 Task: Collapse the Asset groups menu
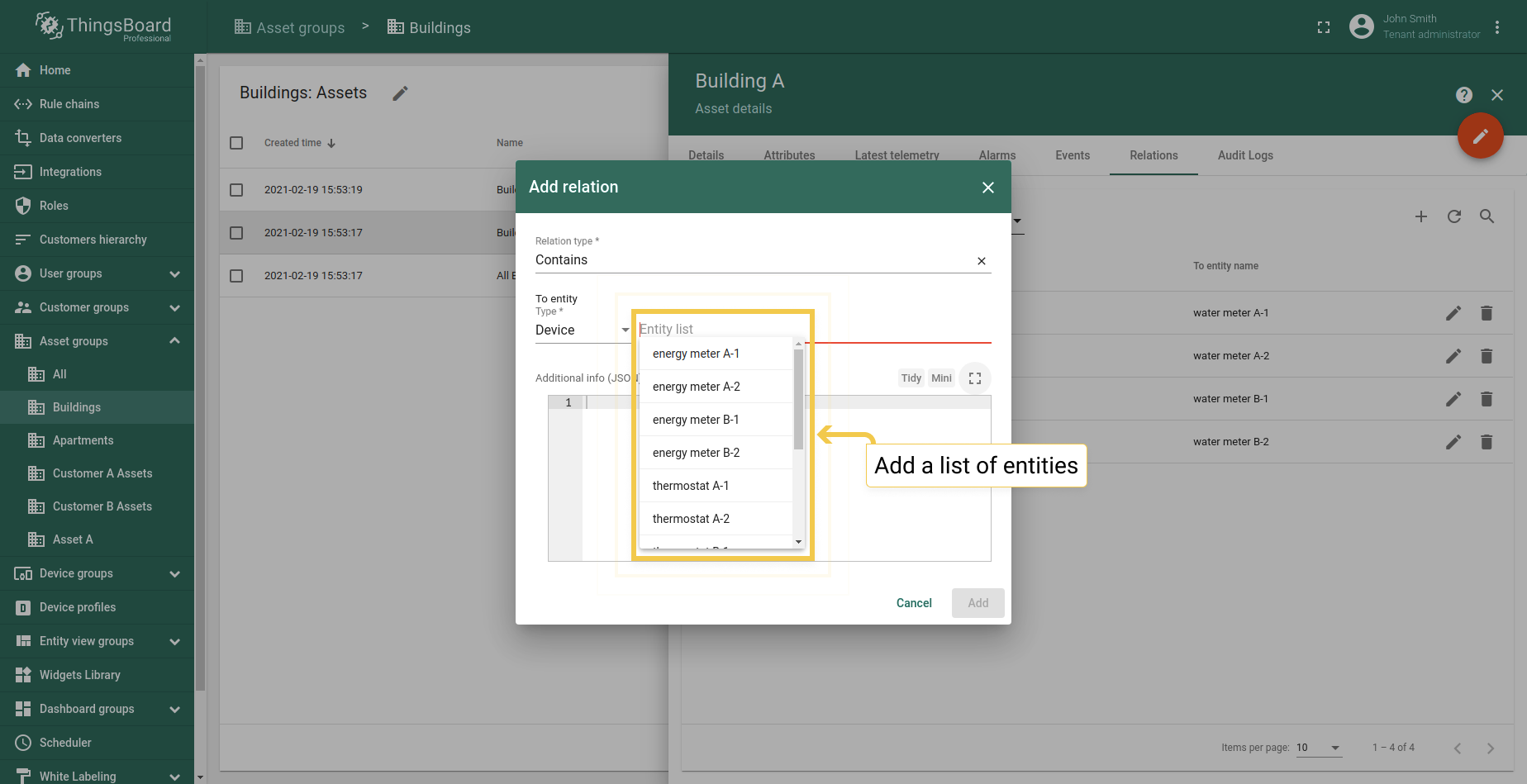[x=174, y=341]
